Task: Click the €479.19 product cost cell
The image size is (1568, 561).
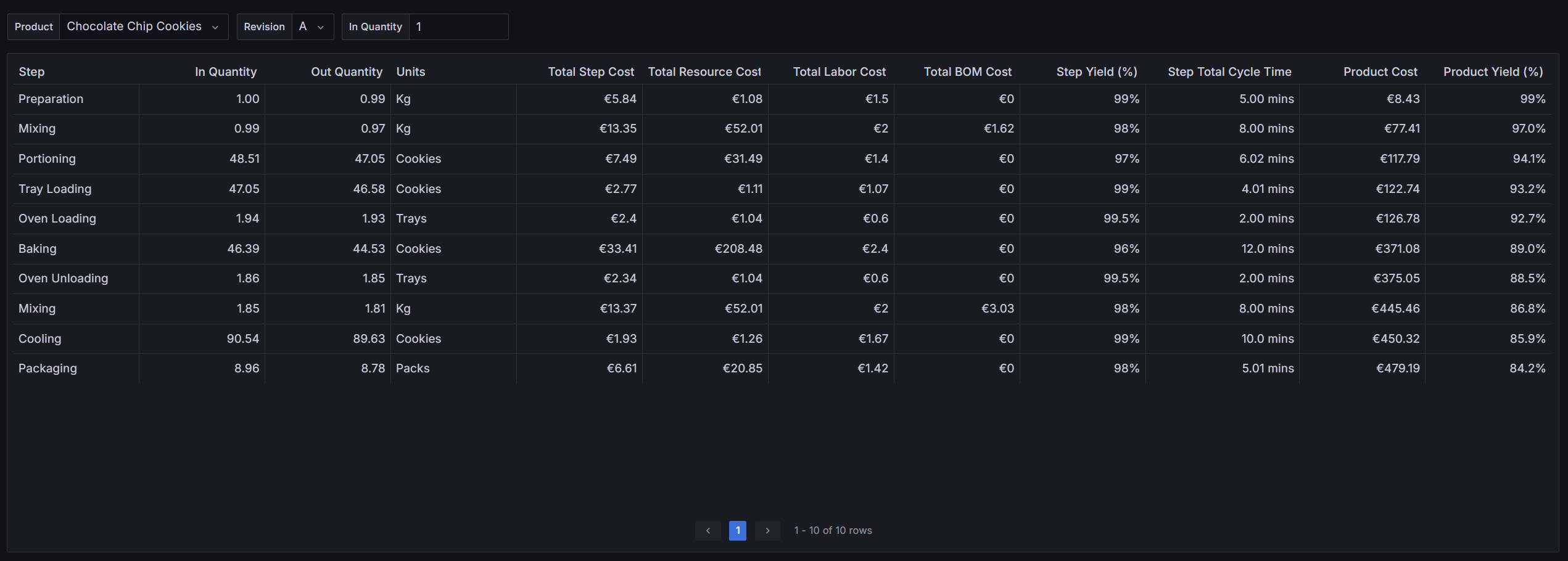Action: (x=1398, y=368)
